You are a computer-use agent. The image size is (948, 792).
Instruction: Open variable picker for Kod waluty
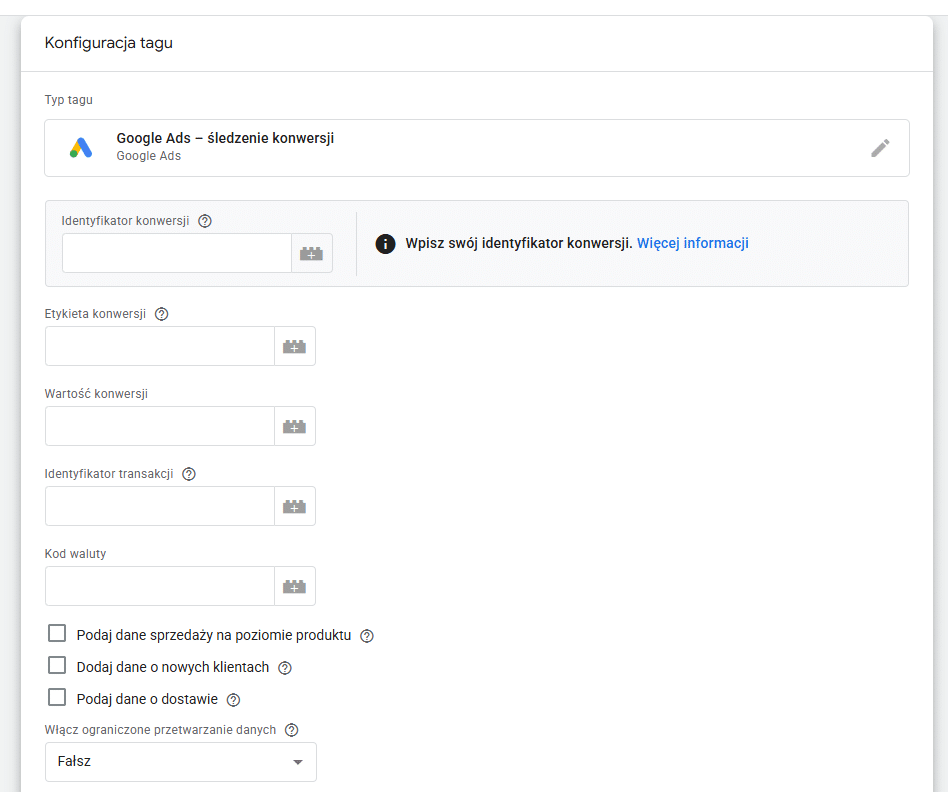click(x=295, y=586)
